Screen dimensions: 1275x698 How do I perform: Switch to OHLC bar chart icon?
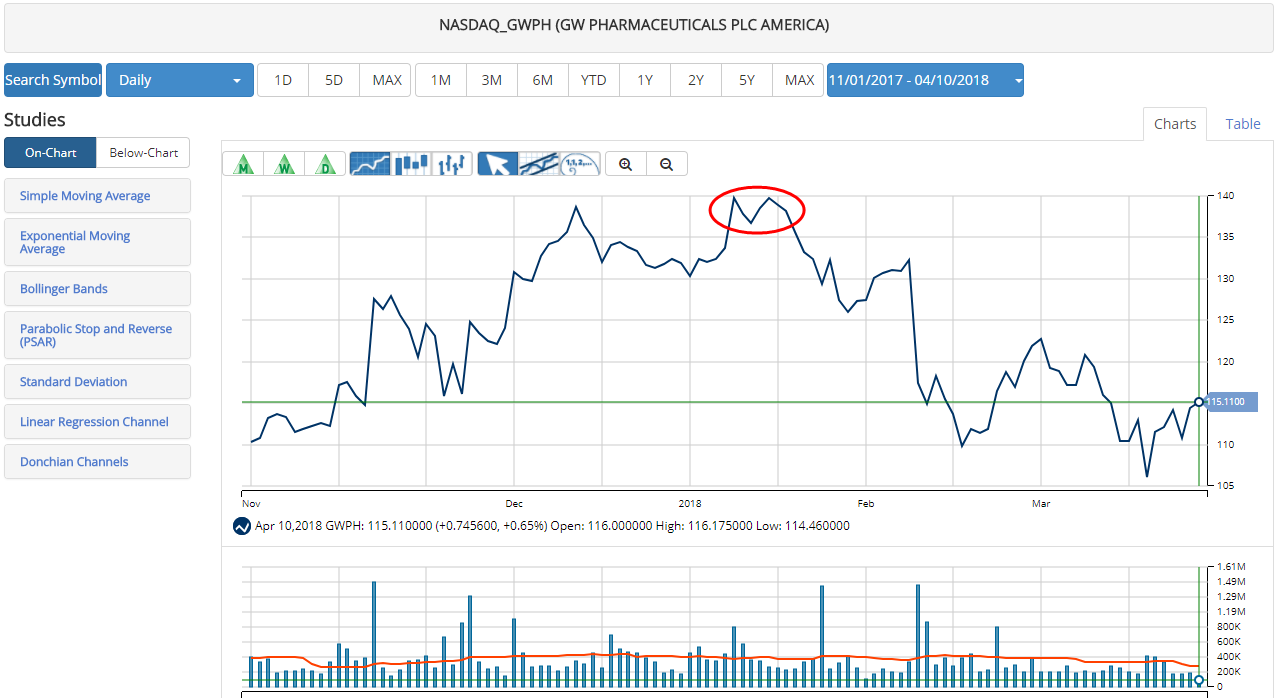click(452, 164)
